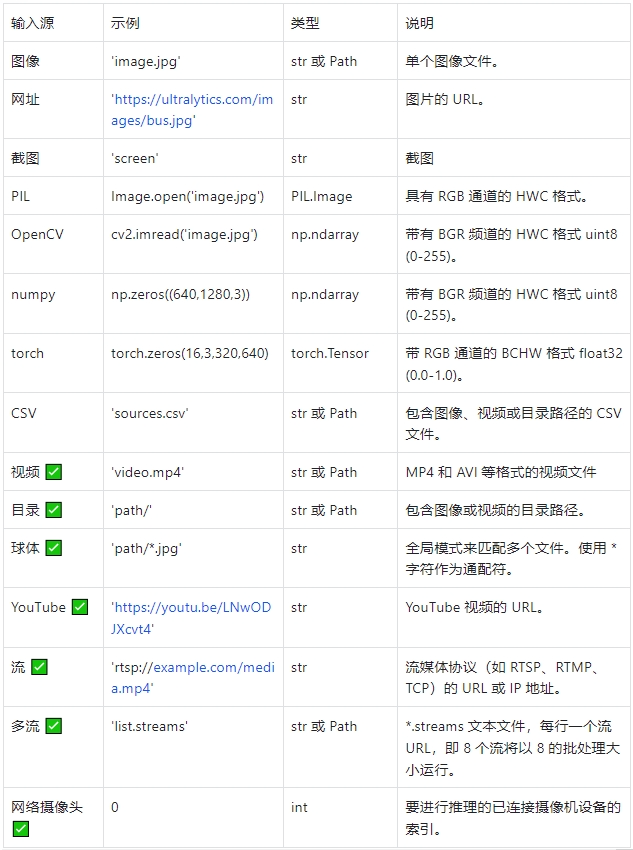Click the green checkmark next to 目录

54,510
